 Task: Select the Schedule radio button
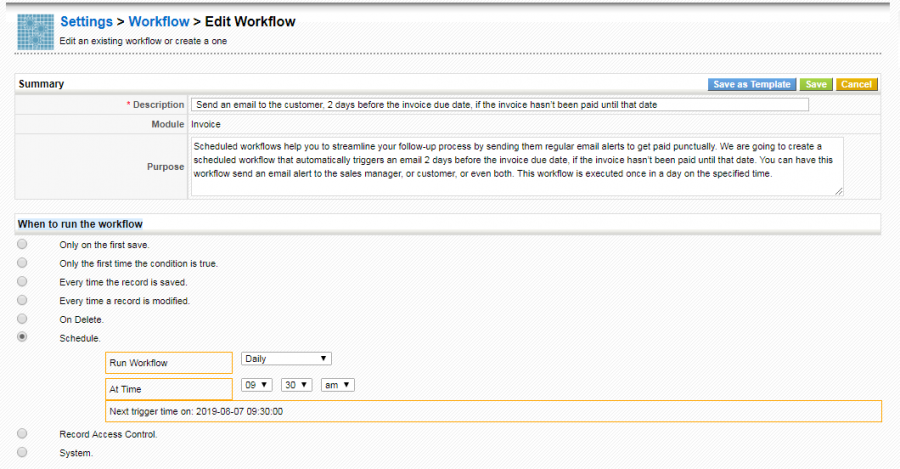coord(22,339)
